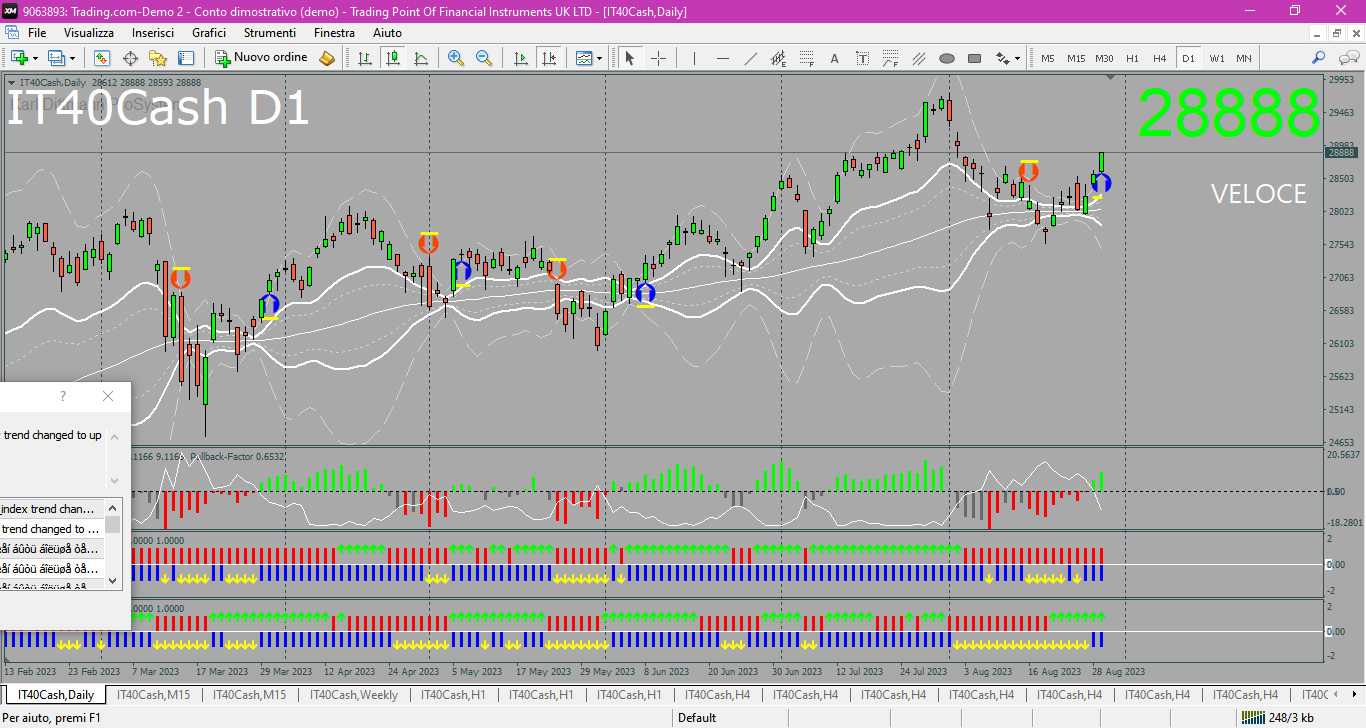Open the Navigator folder-star icon
Viewport: 1366px width, 728px height.
(x=158, y=58)
